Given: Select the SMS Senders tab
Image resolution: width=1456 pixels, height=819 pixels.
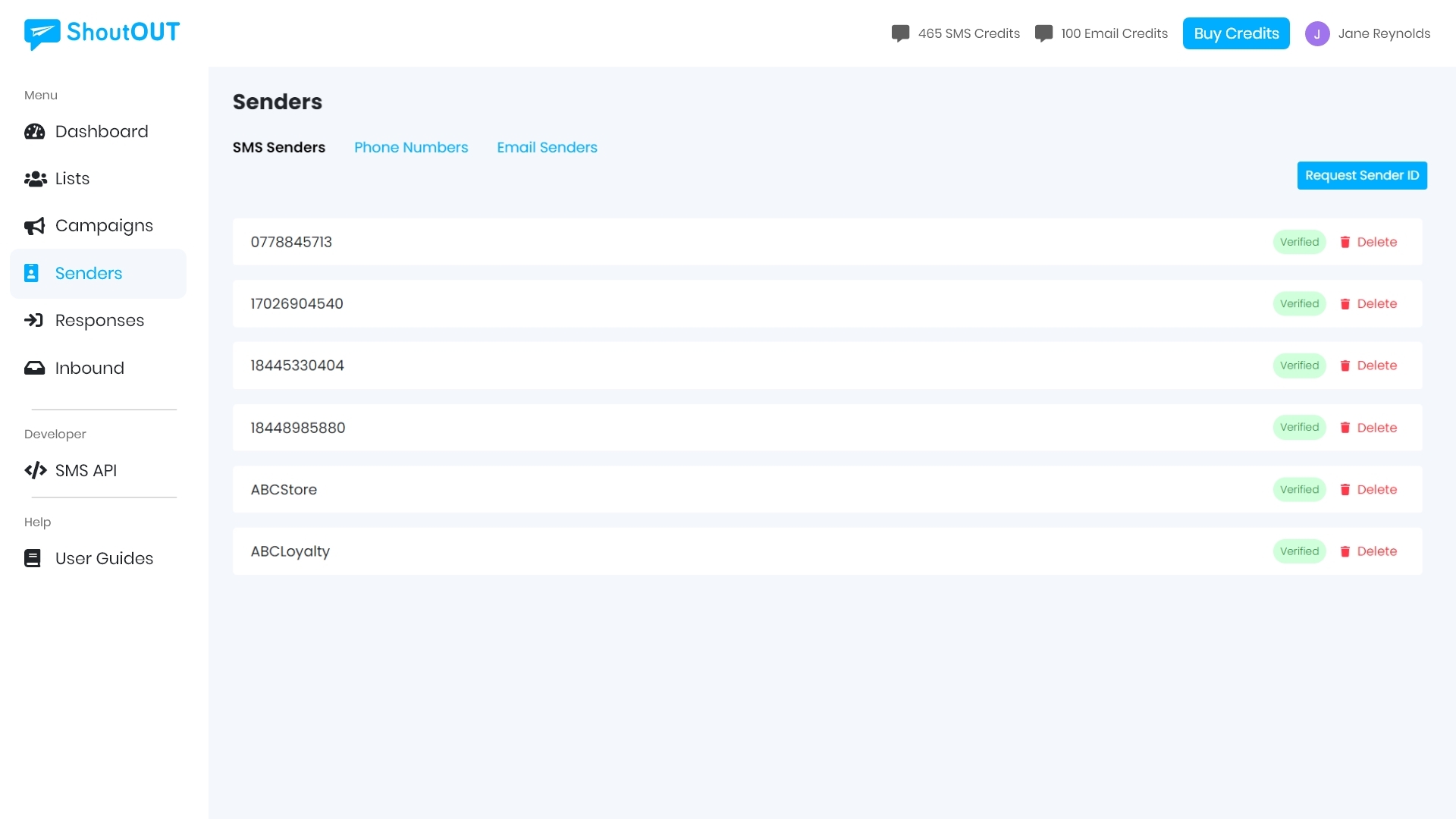Looking at the screenshot, I should point(278,148).
